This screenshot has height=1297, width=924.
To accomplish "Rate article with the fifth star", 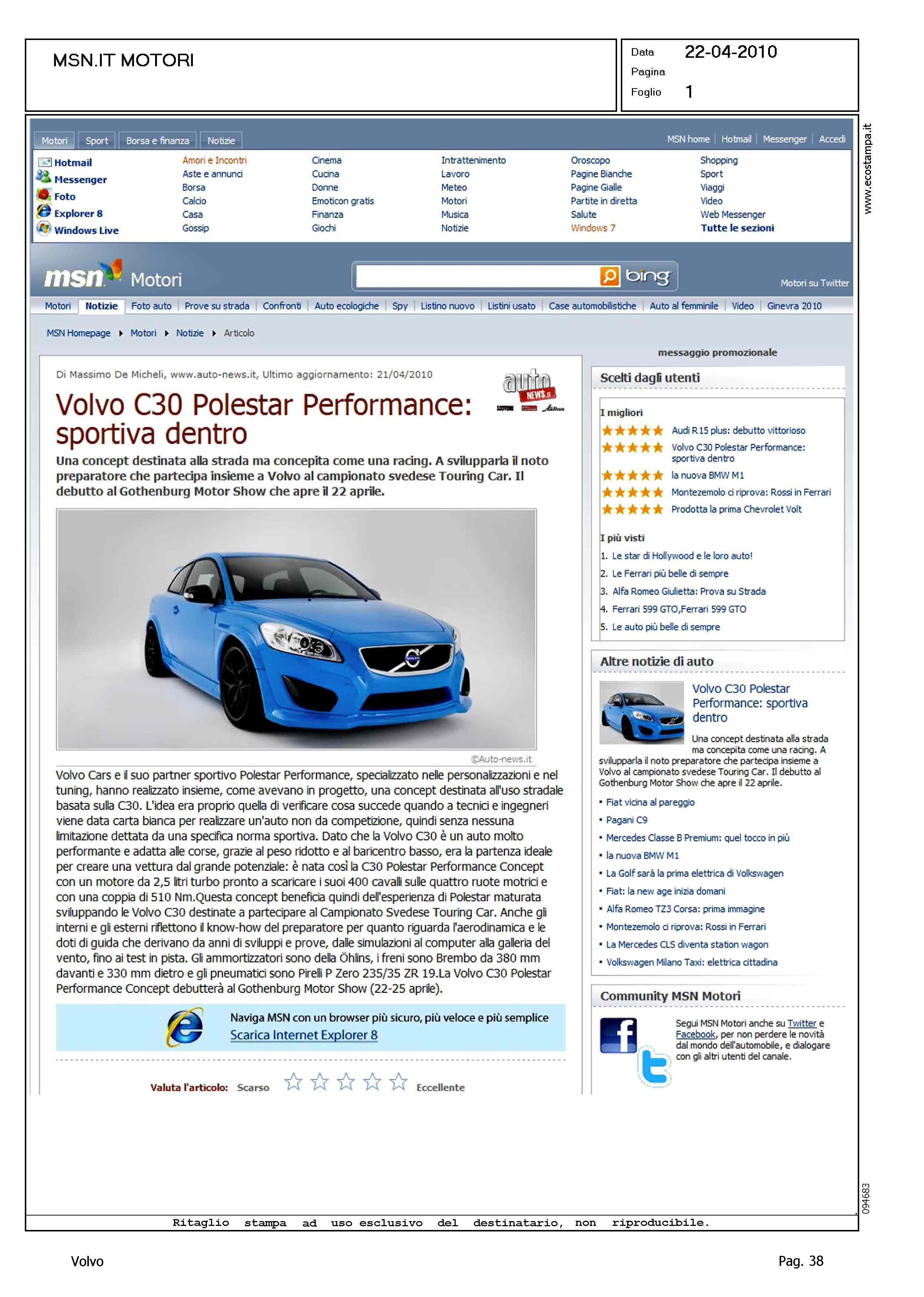I will pyautogui.click(x=398, y=1081).
